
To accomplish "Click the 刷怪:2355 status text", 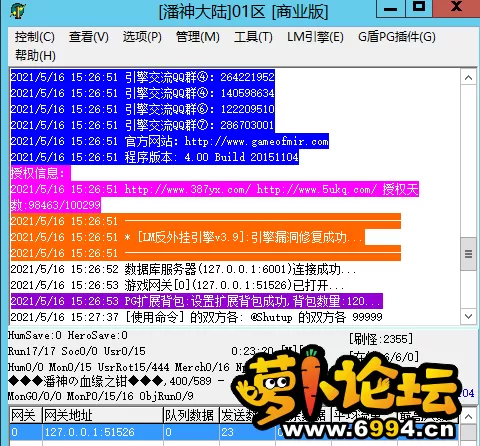I will 381,339.
